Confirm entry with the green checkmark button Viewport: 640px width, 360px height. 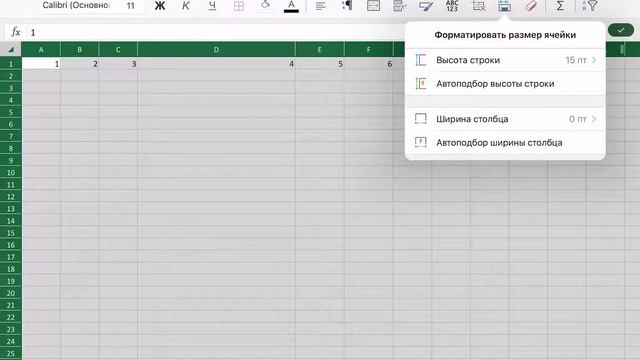tap(621, 30)
